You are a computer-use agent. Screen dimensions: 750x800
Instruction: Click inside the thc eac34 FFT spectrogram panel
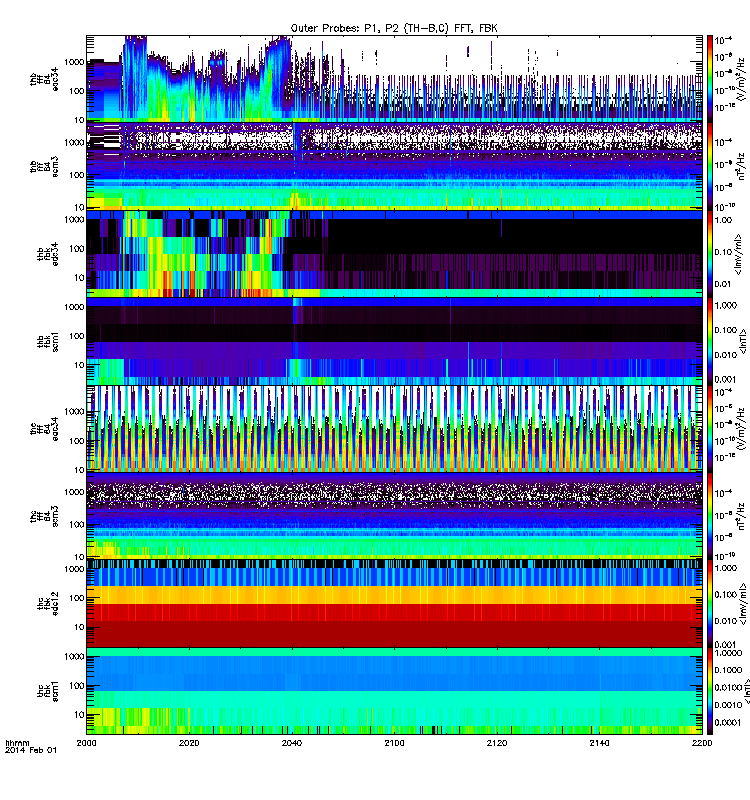(x=394, y=429)
